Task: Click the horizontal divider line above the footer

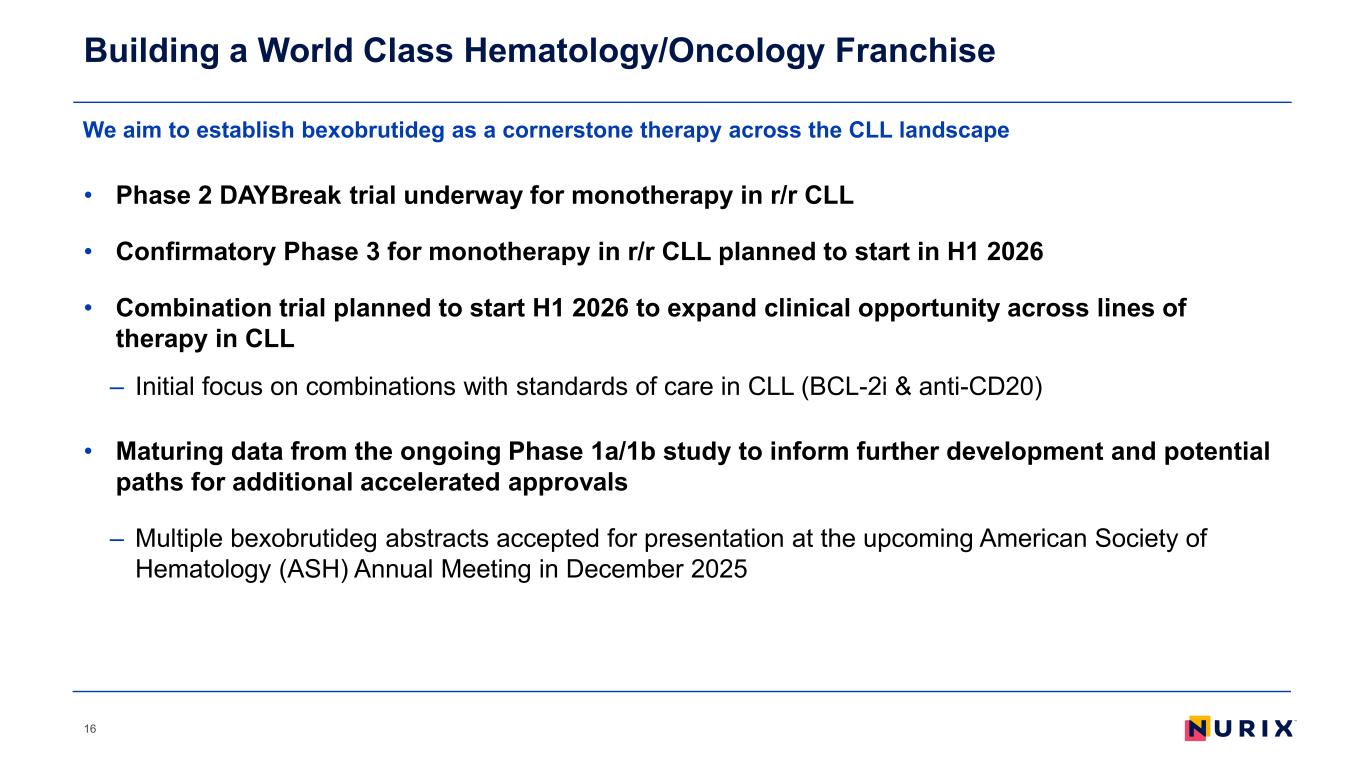Action: point(682,691)
